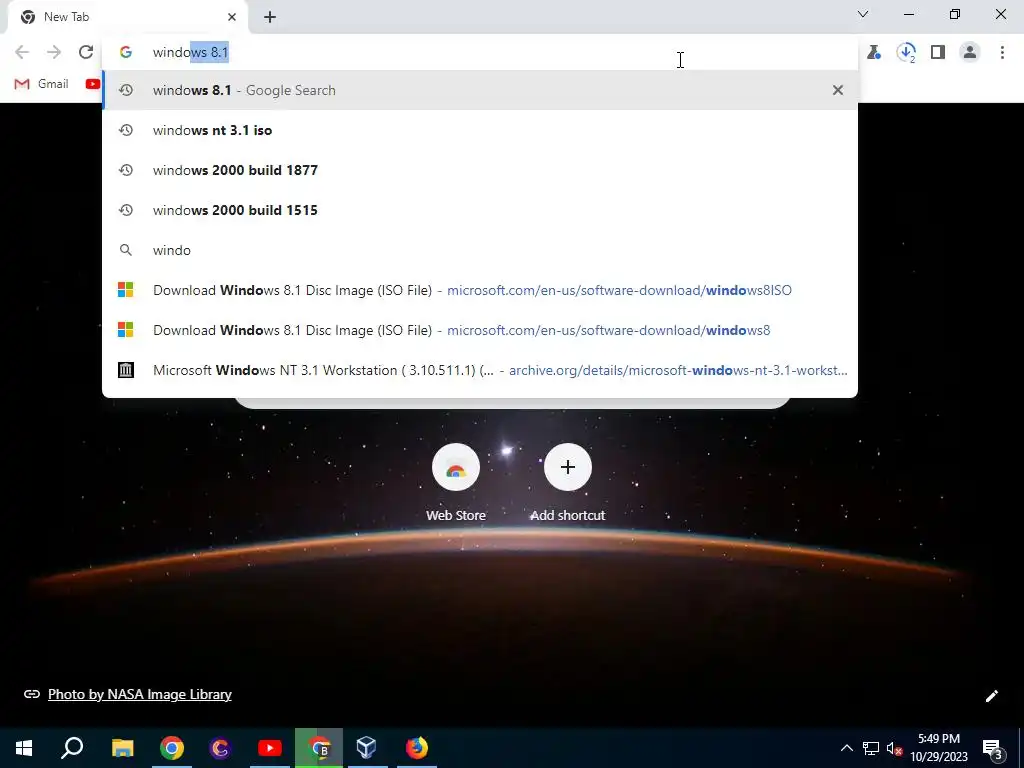Customize Chrome with the pencil icon

pyautogui.click(x=991, y=696)
